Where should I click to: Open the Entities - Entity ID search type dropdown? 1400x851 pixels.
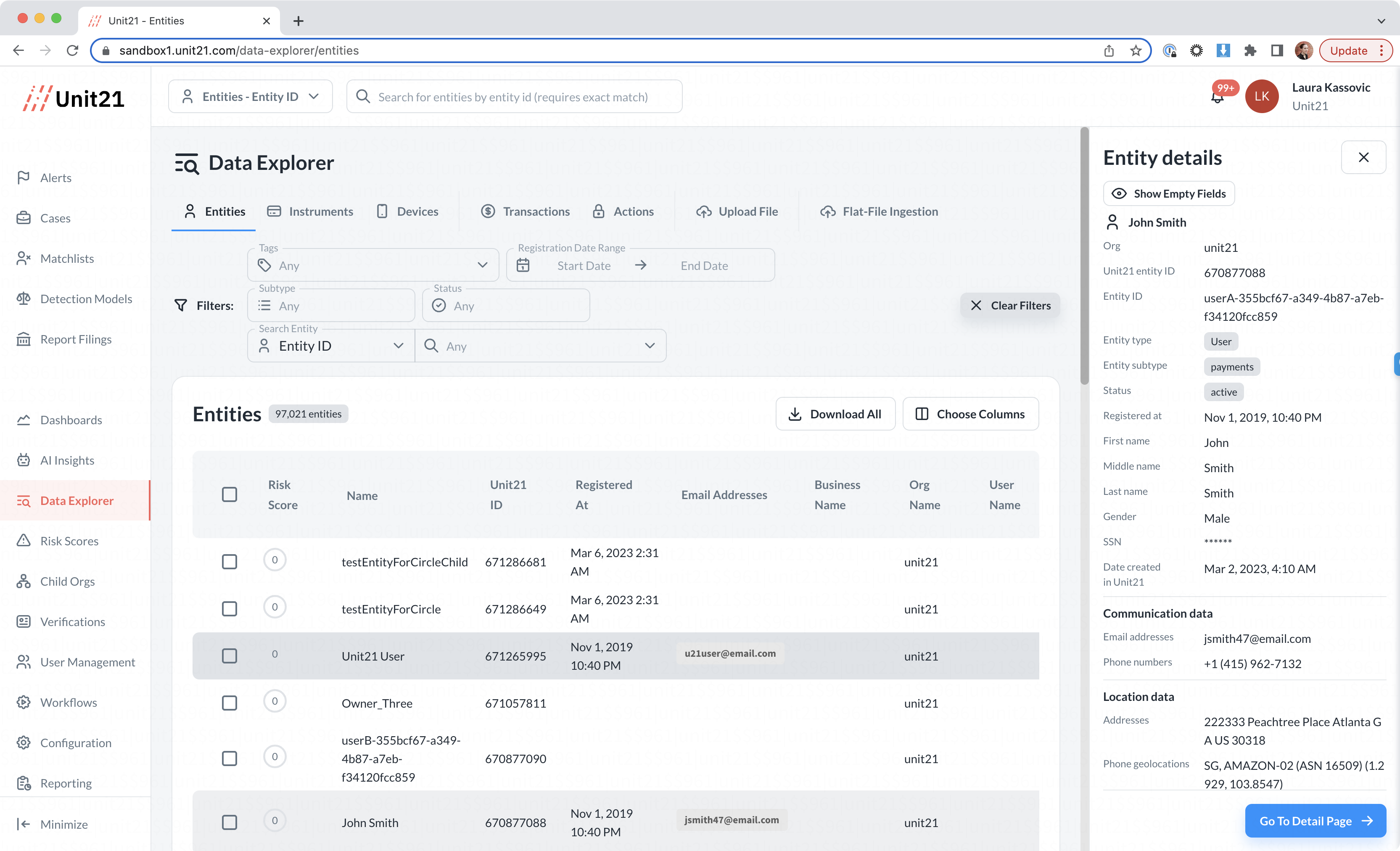click(x=250, y=97)
